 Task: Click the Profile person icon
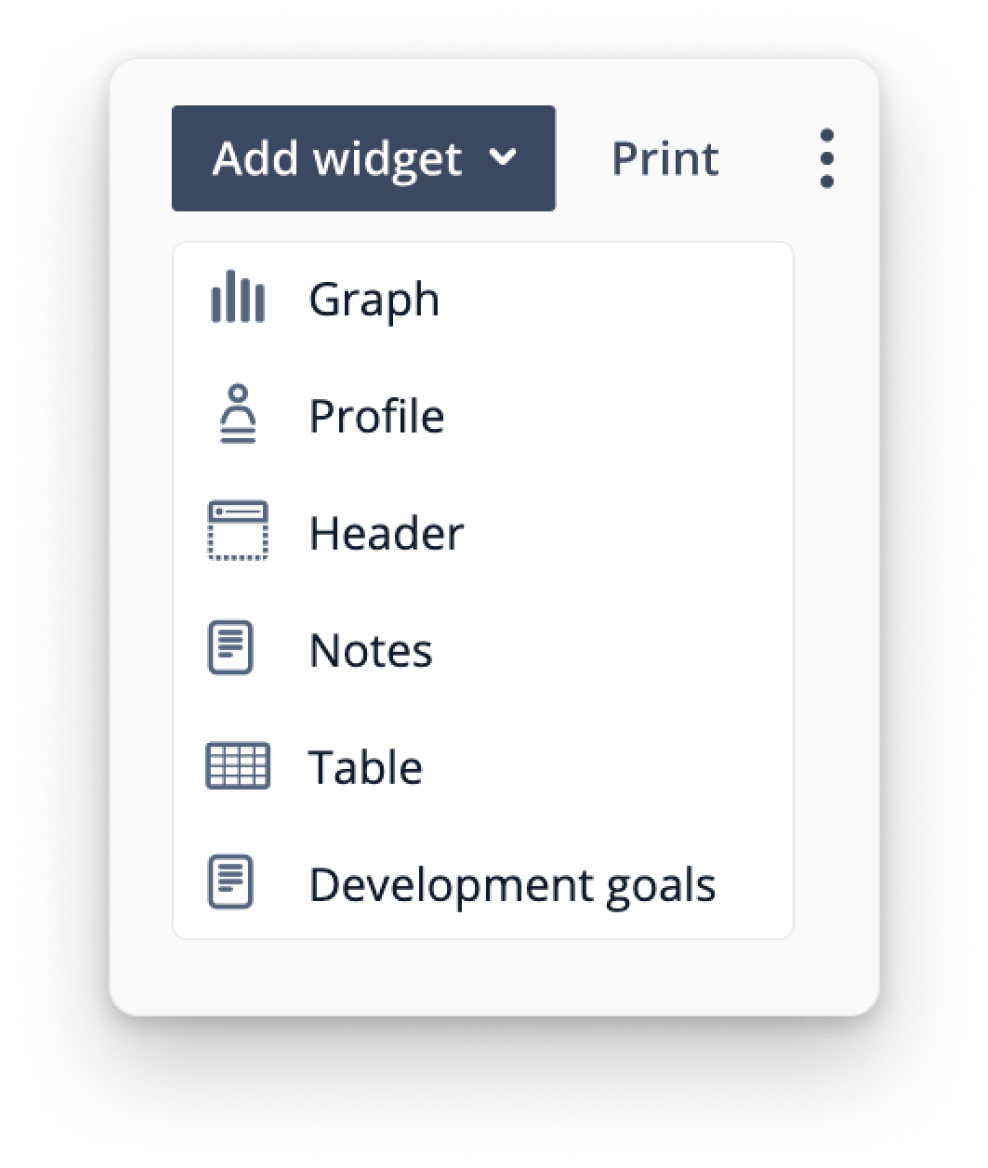[238, 414]
